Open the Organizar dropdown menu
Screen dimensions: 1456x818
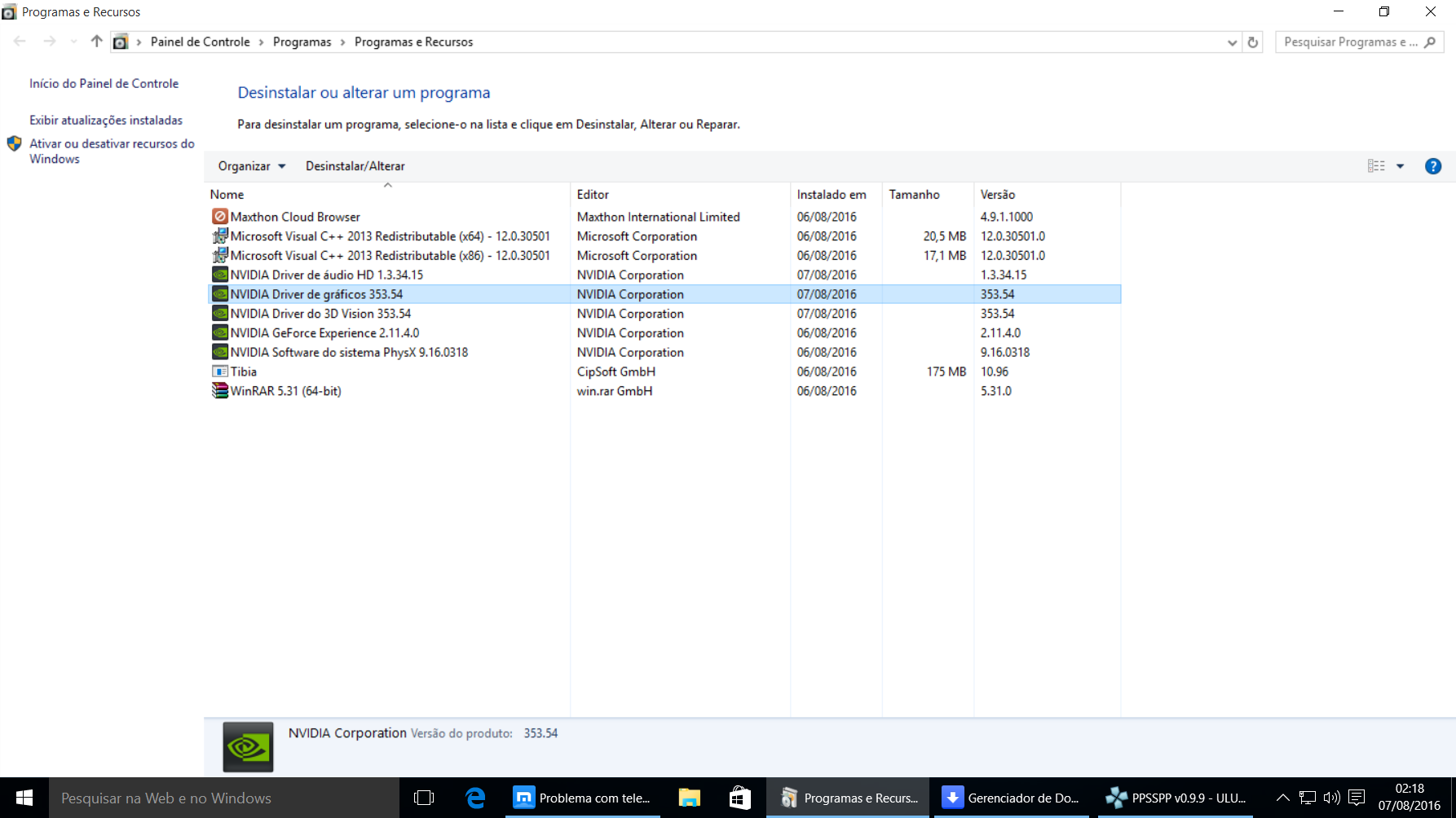252,166
